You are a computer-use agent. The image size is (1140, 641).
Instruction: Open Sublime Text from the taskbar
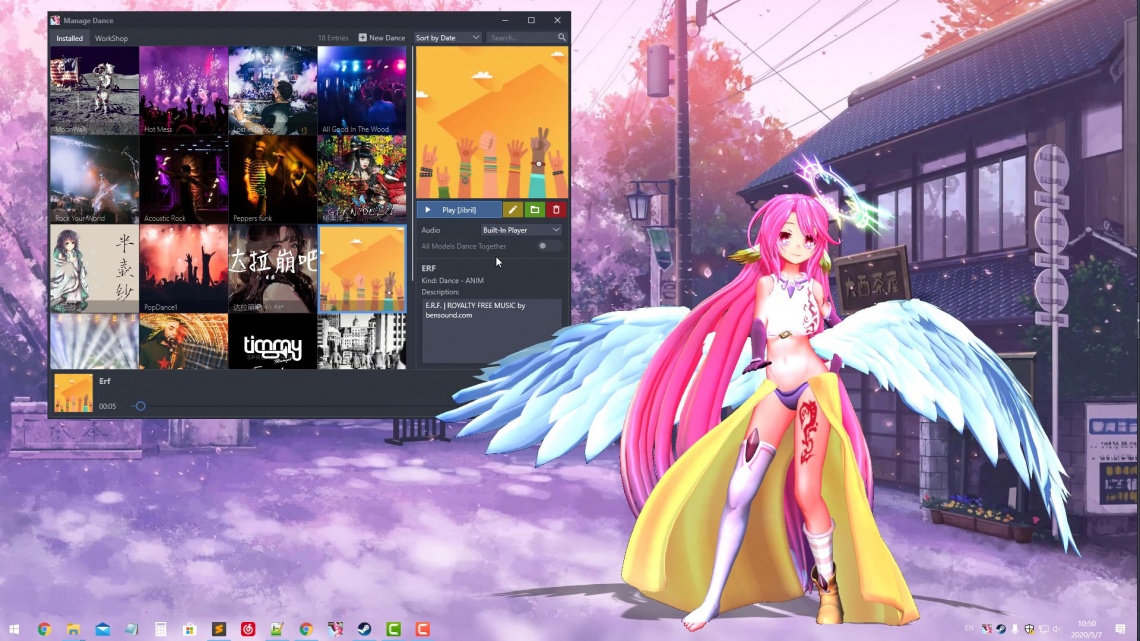pyautogui.click(x=219, y=629)
